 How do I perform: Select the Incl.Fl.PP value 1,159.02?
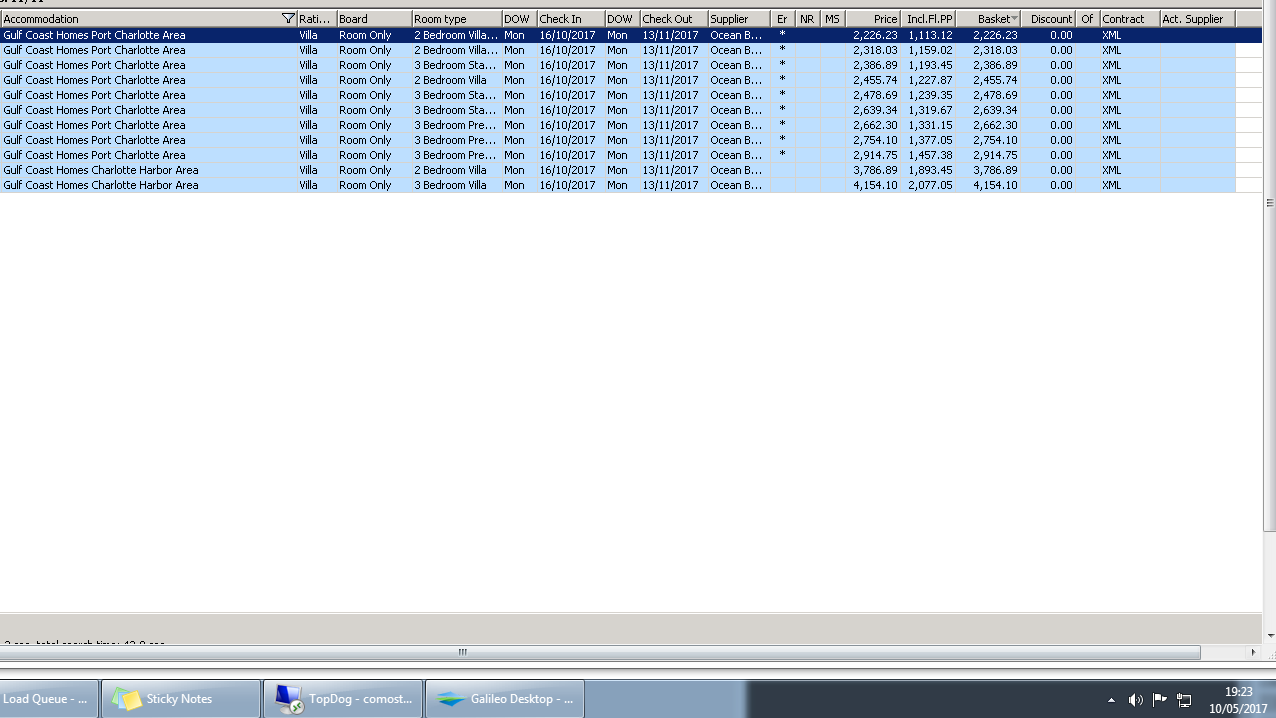930,50
